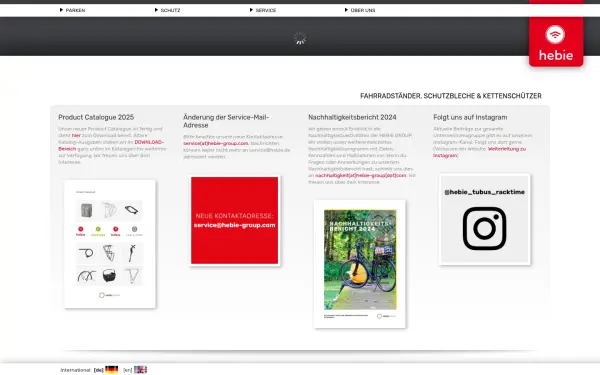This screenshot has height=375, width=600.
Task: Expand the arrow beside SCHUTZ
Action: click(x=156, y=10)
